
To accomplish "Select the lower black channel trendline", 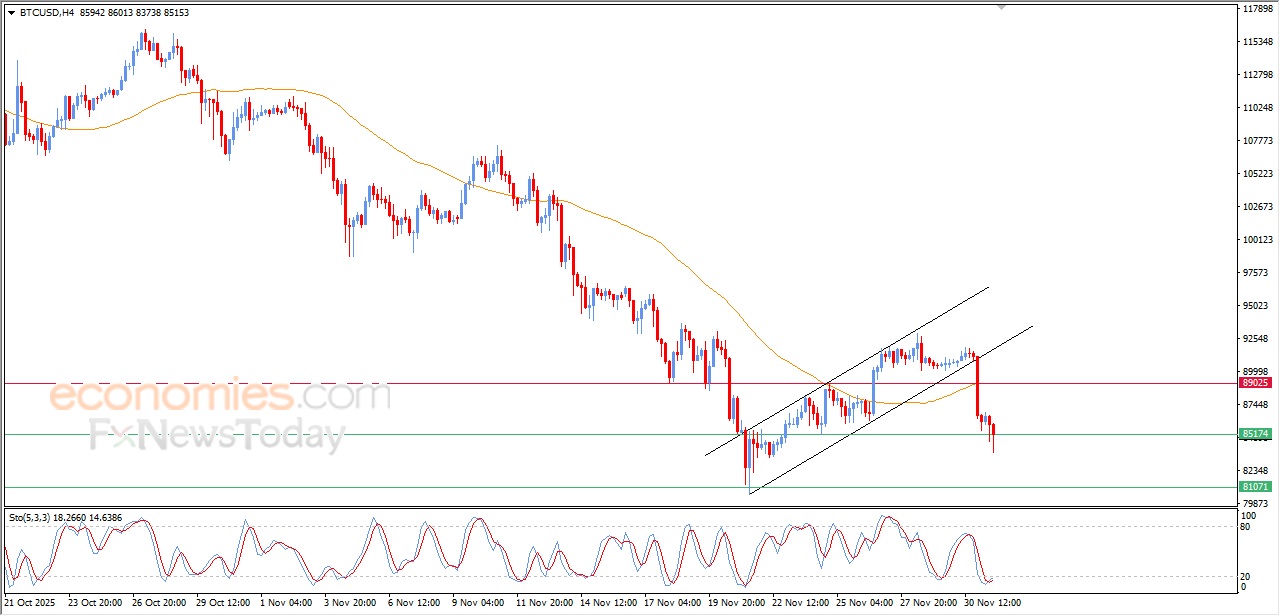I will tap(890, 409).
